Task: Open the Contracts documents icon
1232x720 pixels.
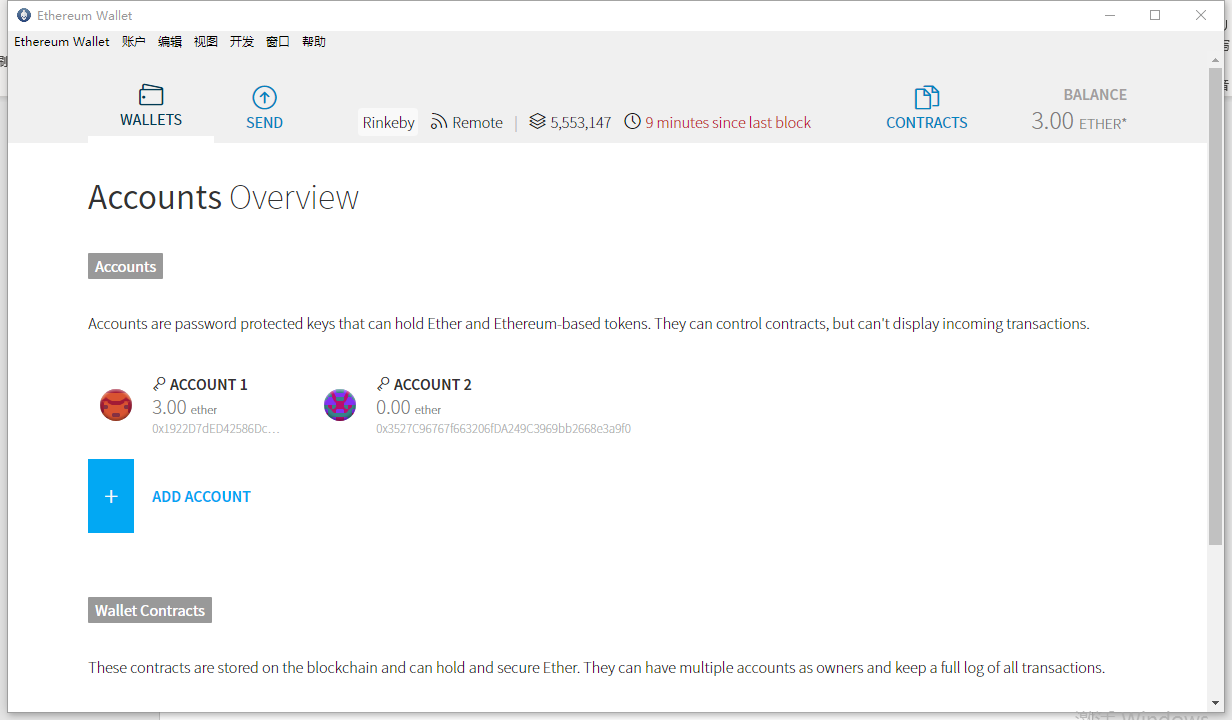Action: [927, 97]
